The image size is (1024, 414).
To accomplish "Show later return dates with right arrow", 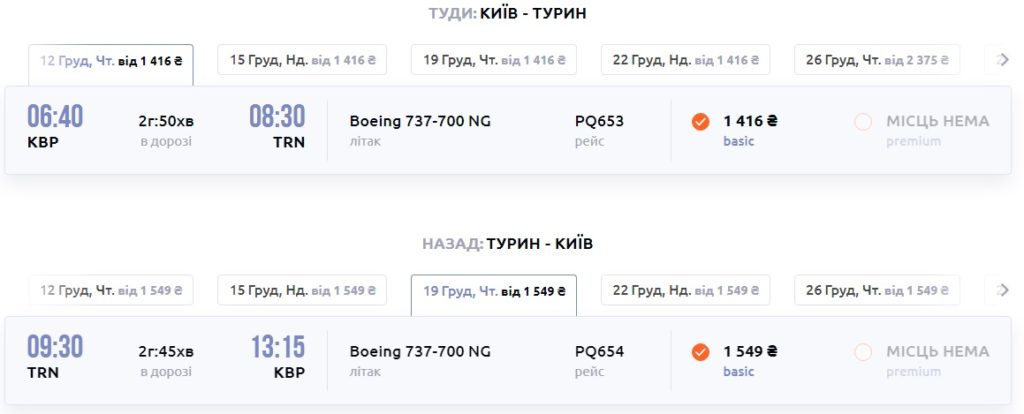I will [x=1003, y=290].
